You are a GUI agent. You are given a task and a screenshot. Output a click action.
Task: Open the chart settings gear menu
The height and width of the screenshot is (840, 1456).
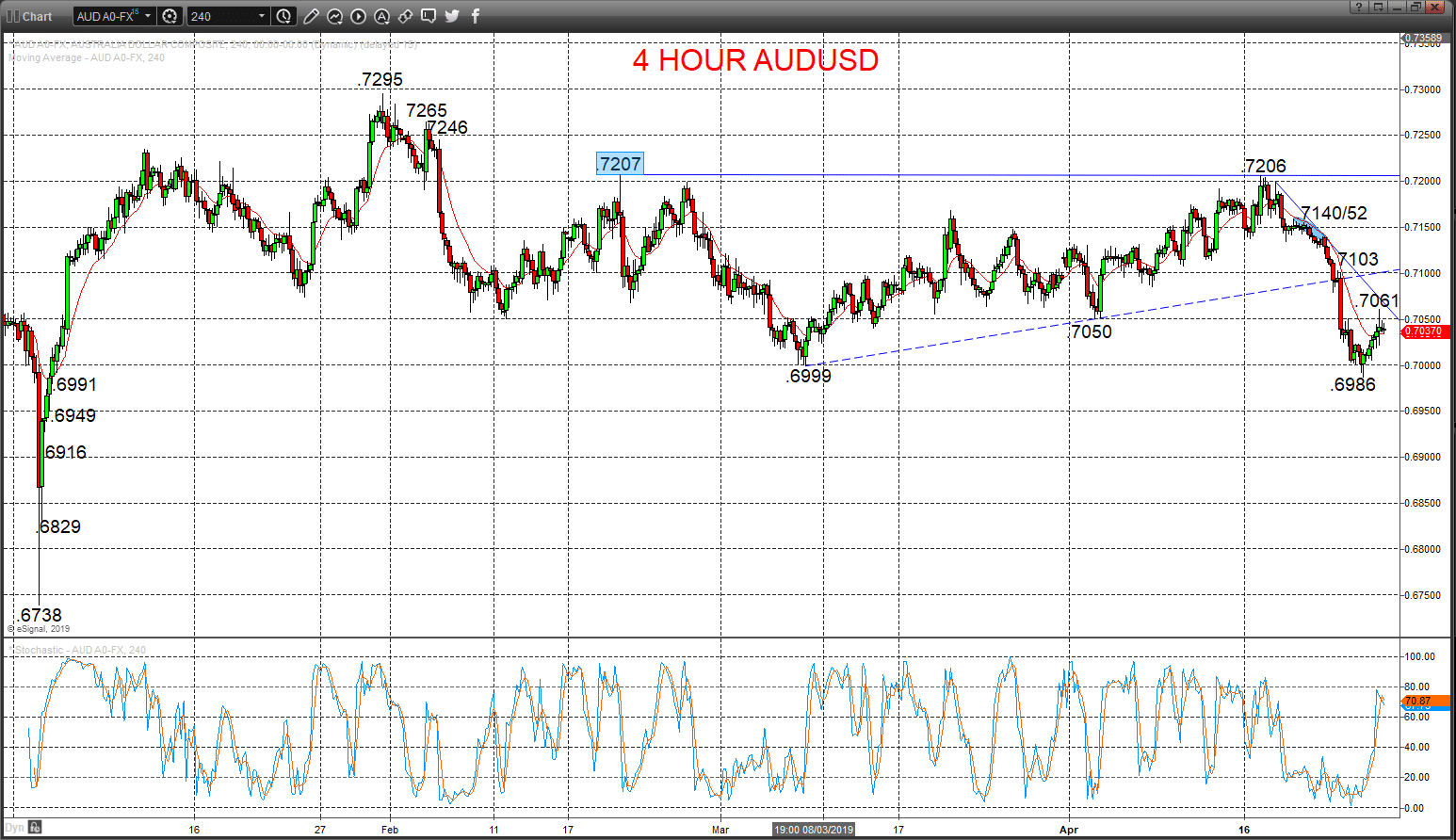tap(170, 16)
